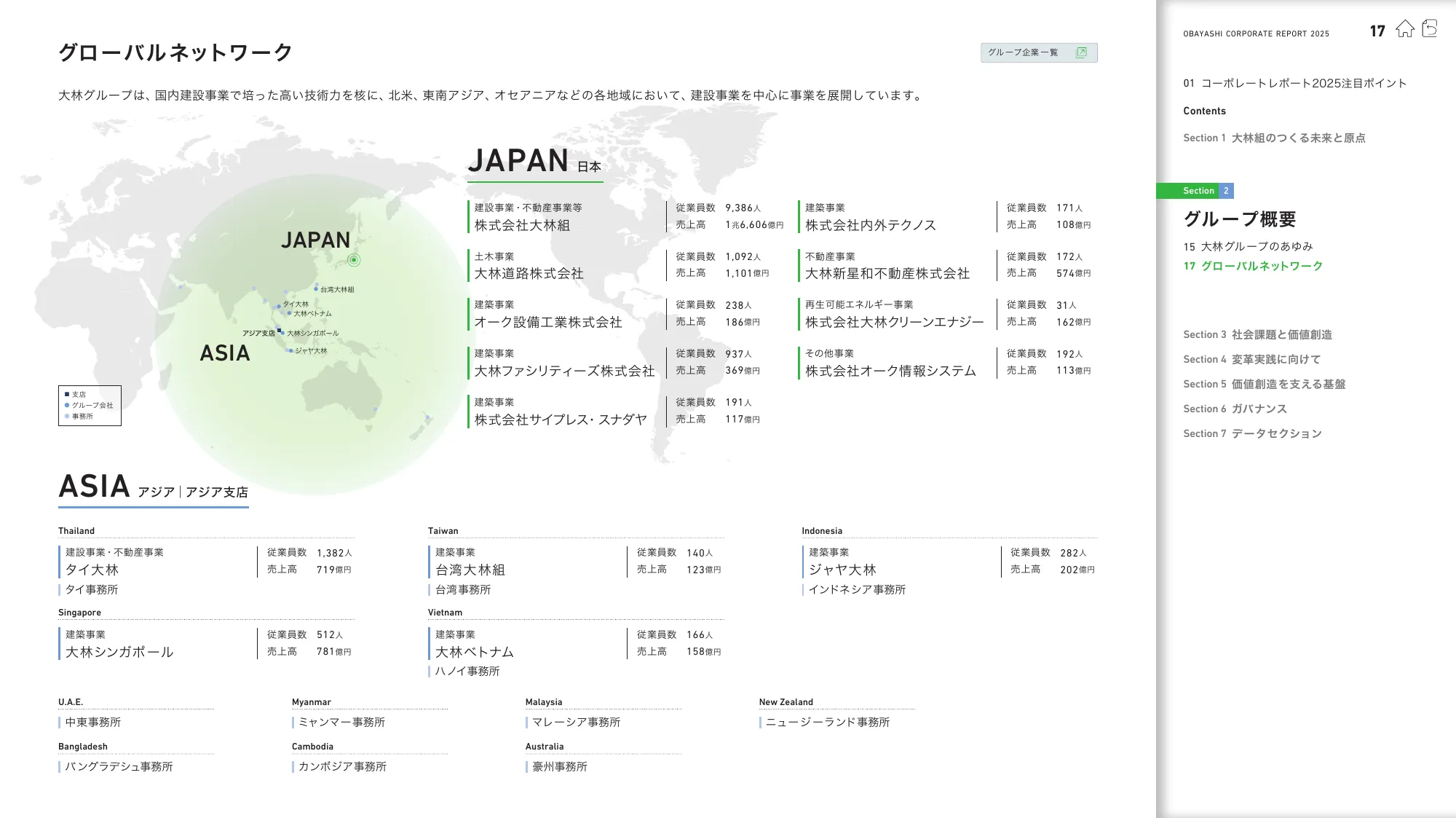Open Section 4 変革実践に向けて
Viewport: 1456px width, 818px height.
coord(1251,359)
